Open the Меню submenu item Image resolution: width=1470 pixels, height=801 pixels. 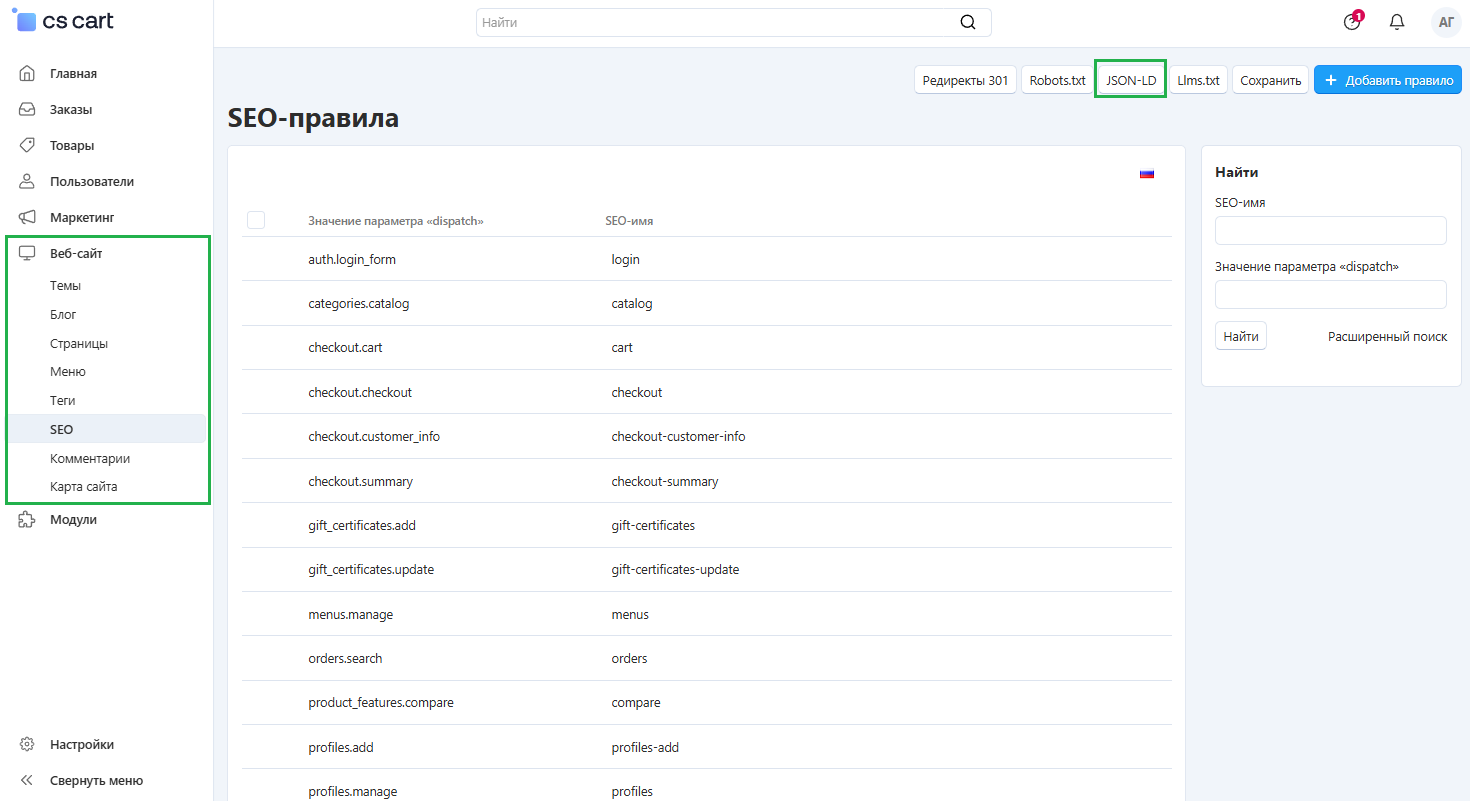point(68,371)
